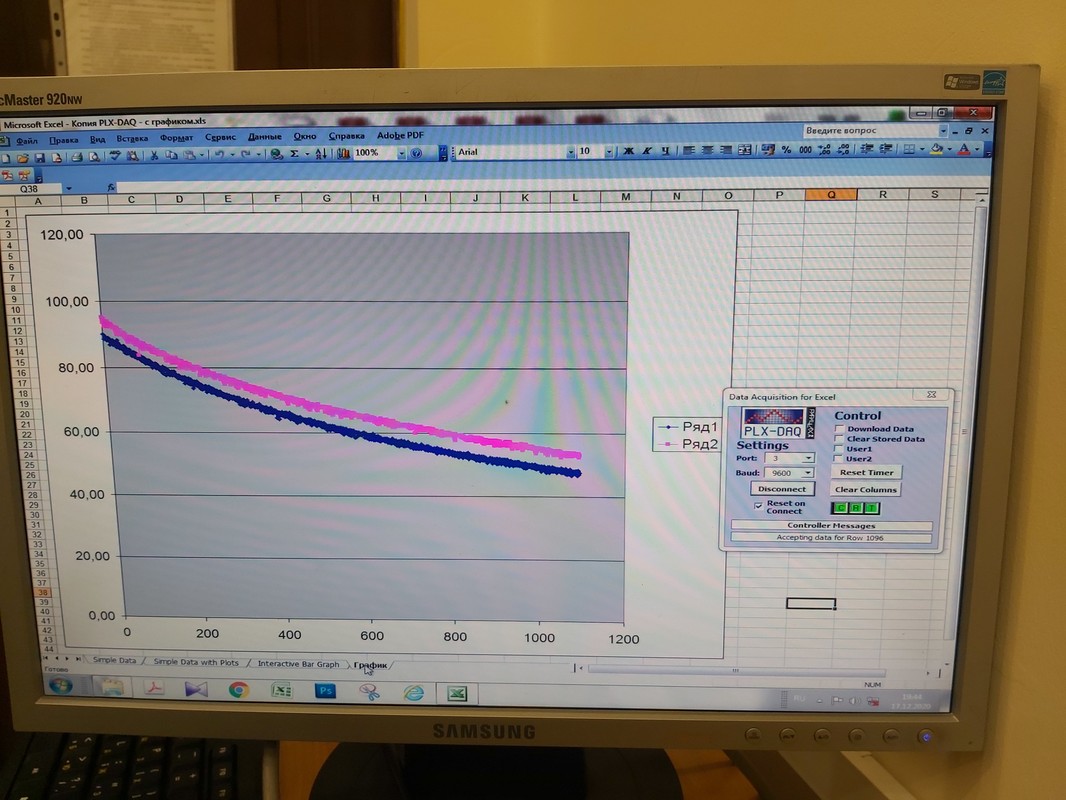Enable the Download Data checkbox
Image resolution: width=1066 pixels, height=800 pixels.
point(840,429)
